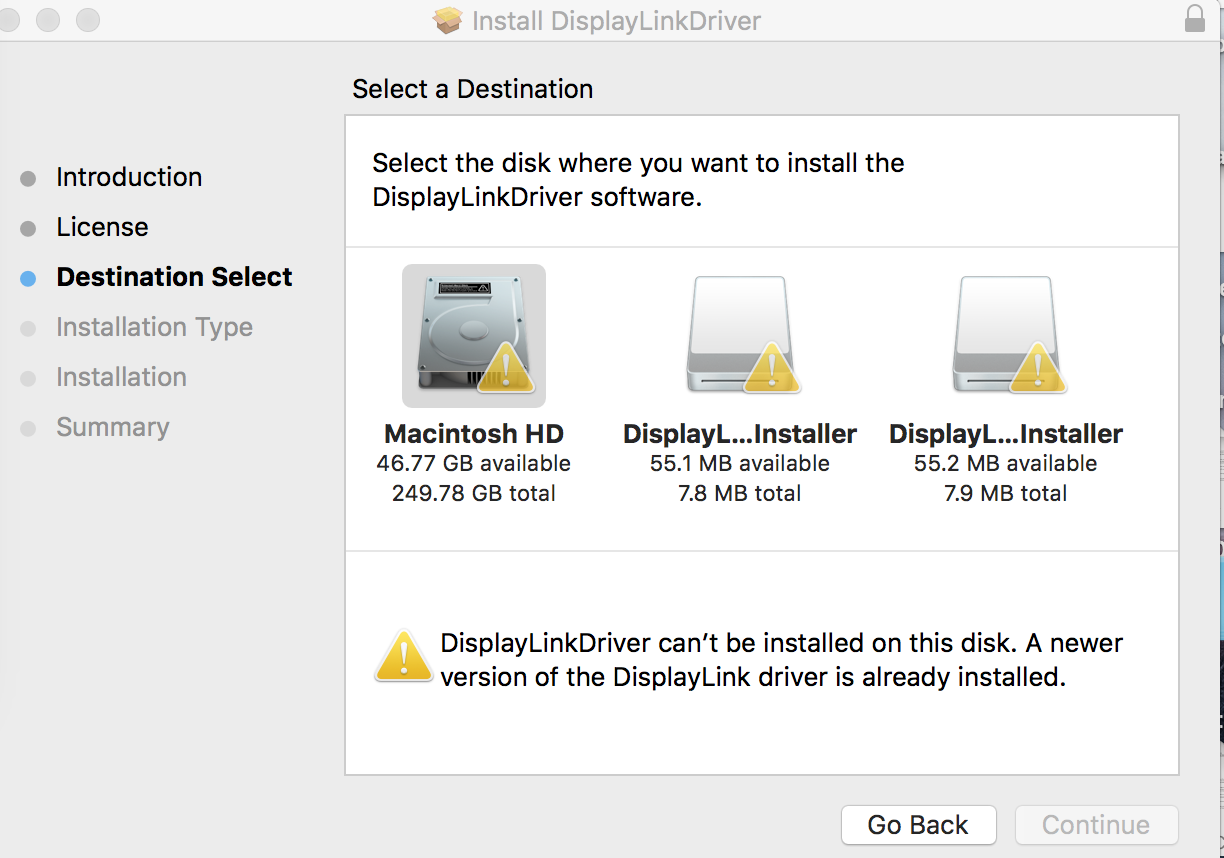Click the "Install DisplayLinkDriver" window title
The width and height of the screenshot is (1224, 858).
coord(616,20)
